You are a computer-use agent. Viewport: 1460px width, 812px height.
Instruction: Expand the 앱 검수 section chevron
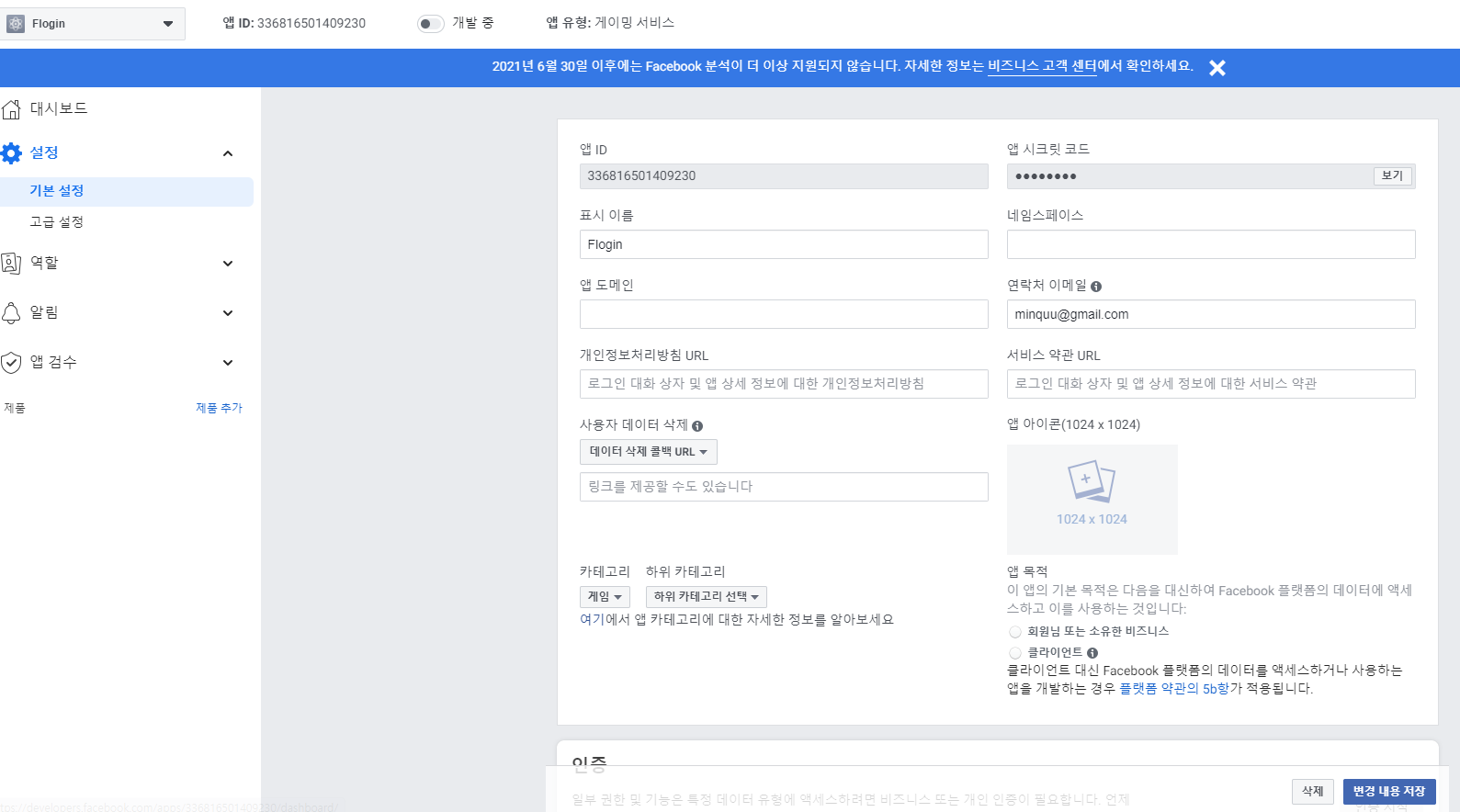point(228,363)
